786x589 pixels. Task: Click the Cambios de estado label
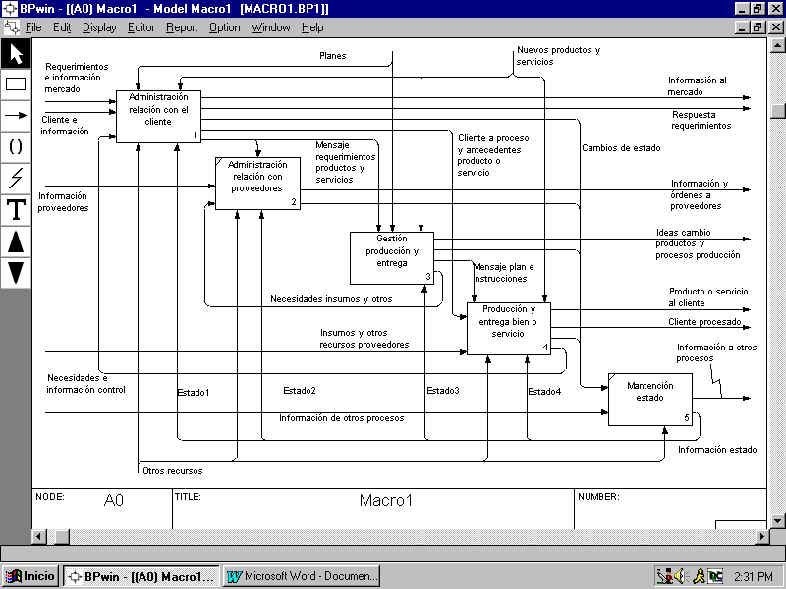click(x=621, y=148)
